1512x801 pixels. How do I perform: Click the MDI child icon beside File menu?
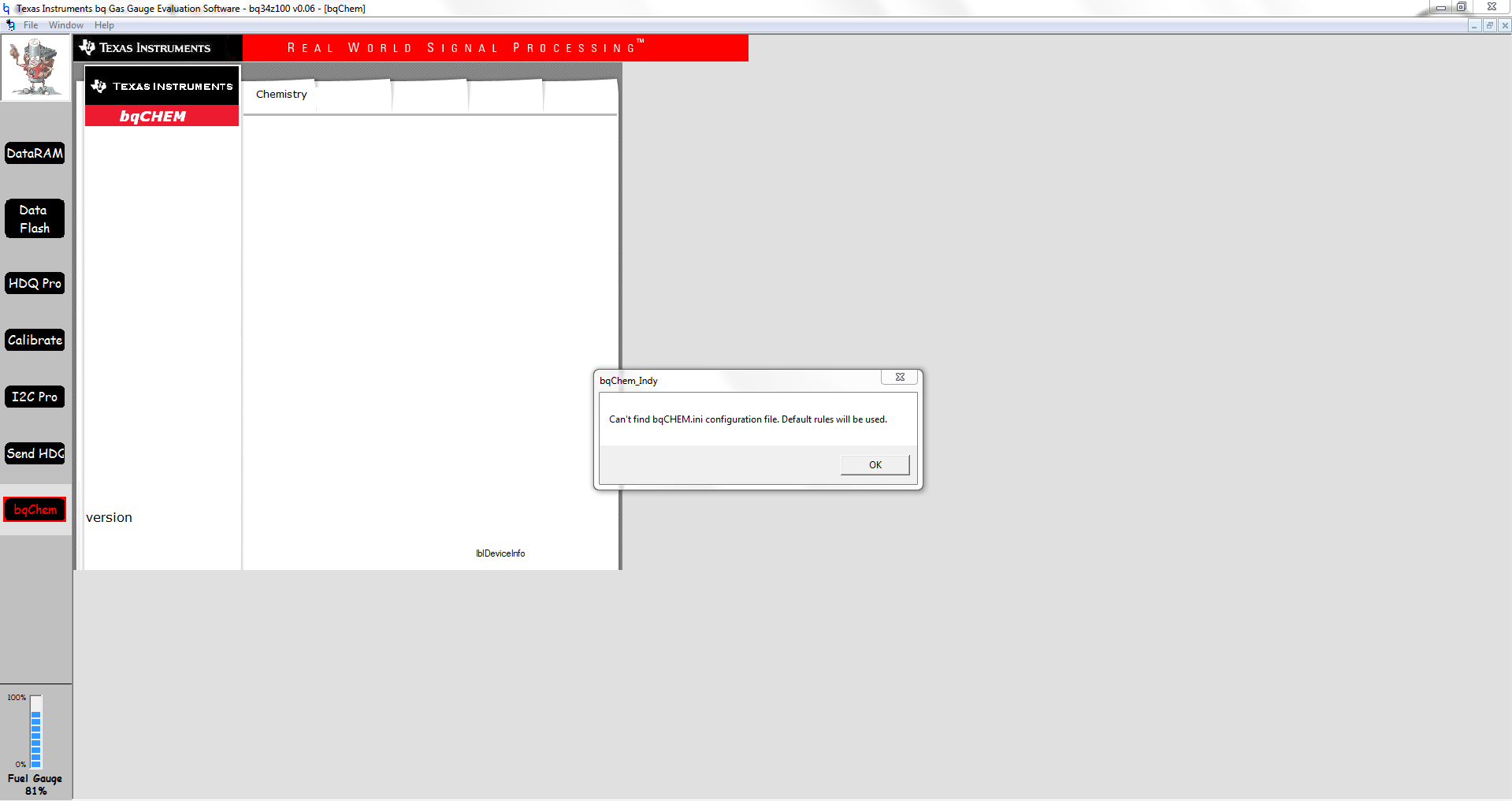[x=10, y=25]
